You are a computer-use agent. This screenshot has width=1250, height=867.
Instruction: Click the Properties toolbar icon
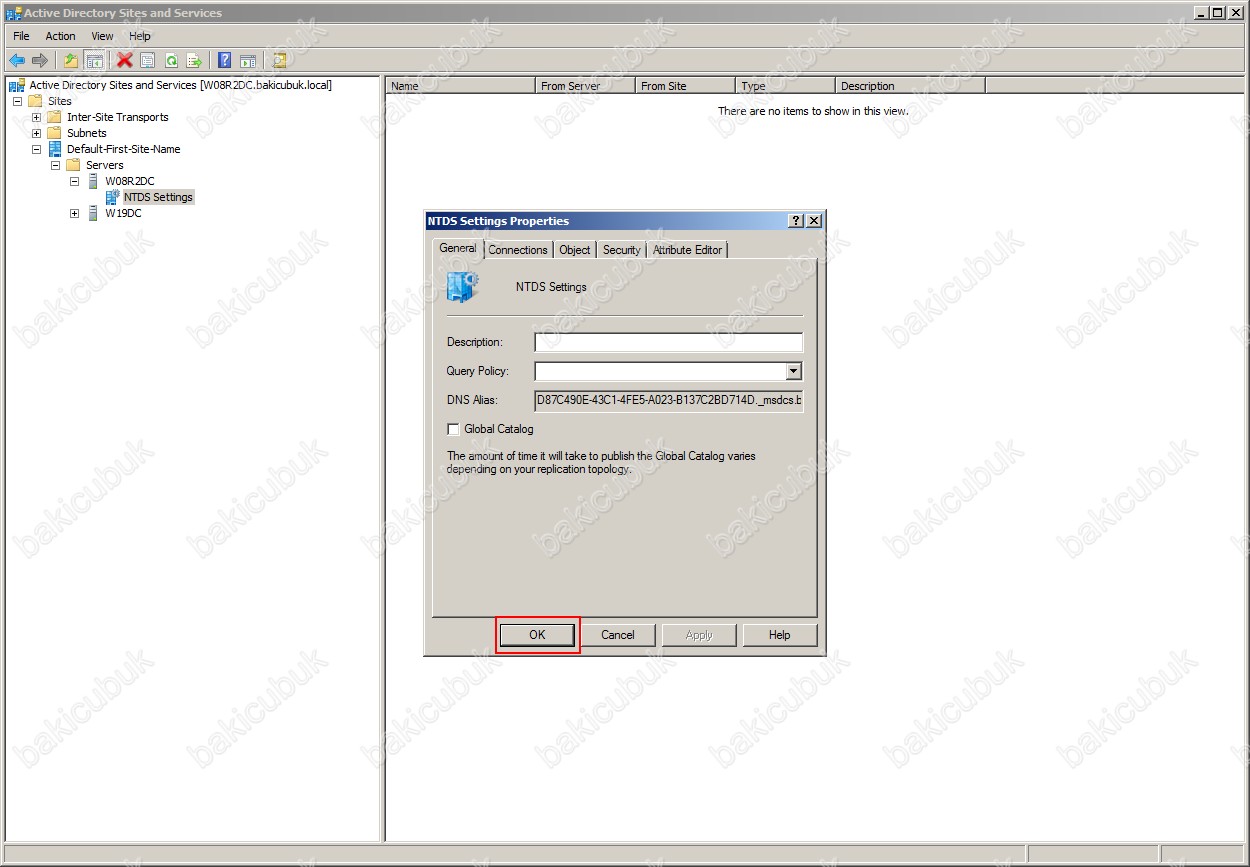[x=148, y=61]
